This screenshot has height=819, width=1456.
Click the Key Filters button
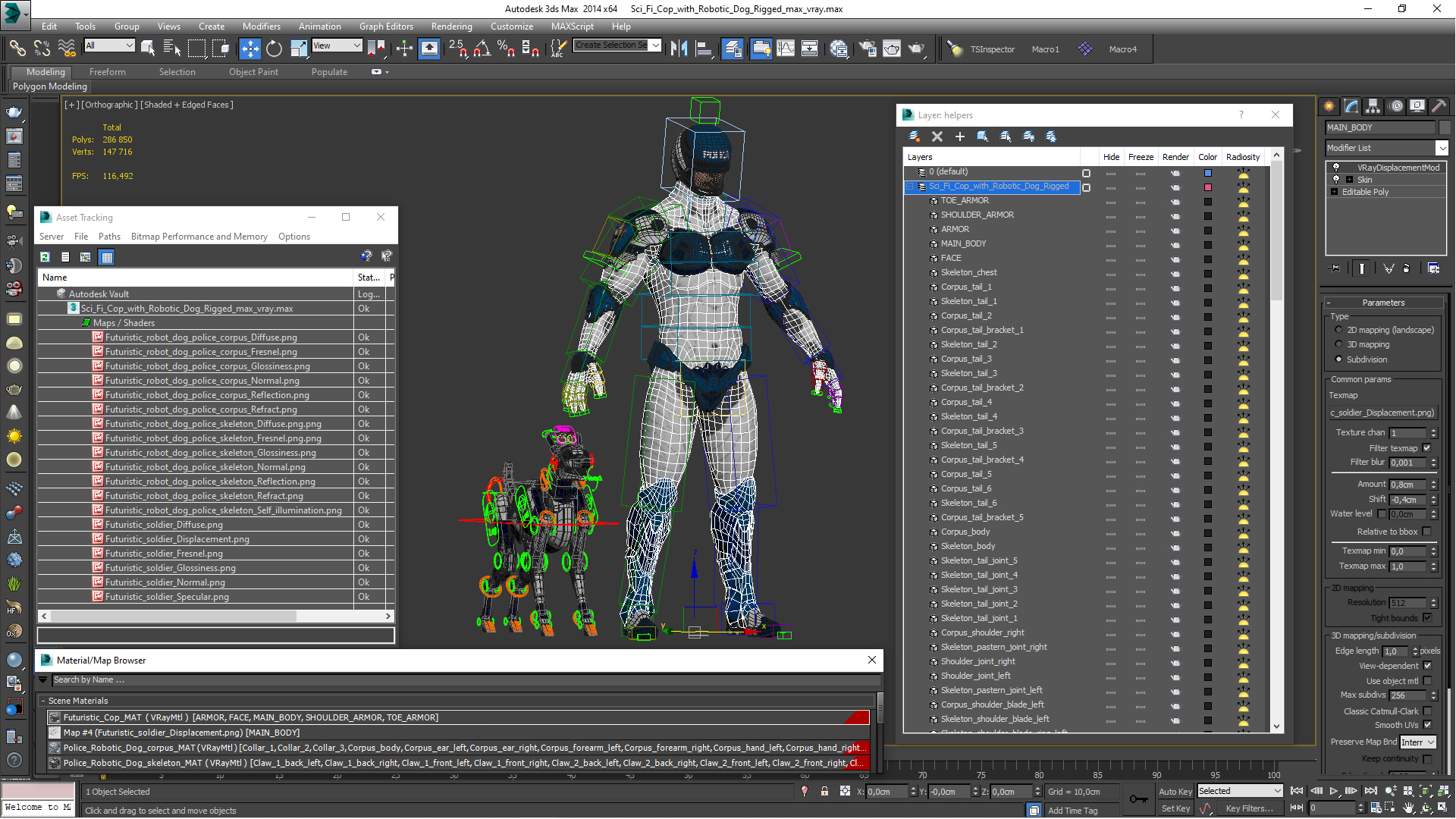[1249, 808]
